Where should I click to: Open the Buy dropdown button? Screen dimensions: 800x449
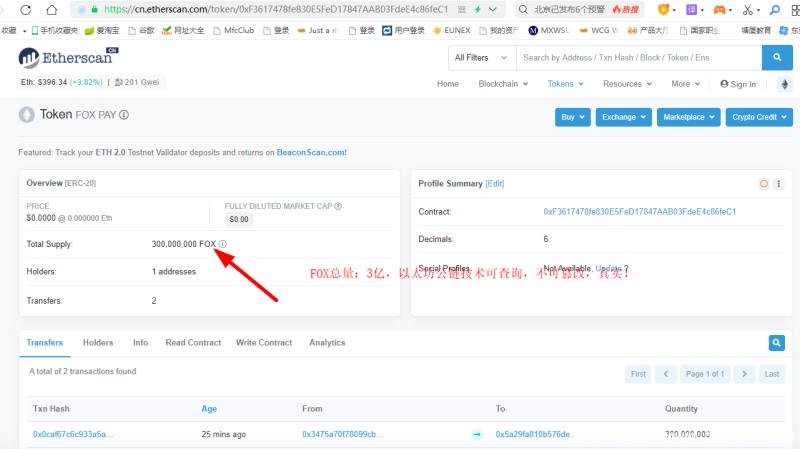coord(573,117)
